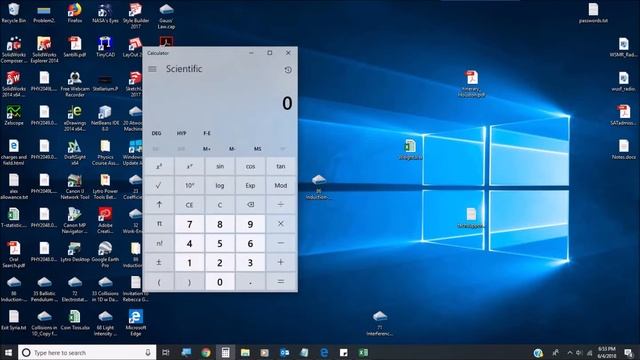Click the backspace key in Calculator
The height and width of the screenshot is (360, 640).
(x=250, y=204)
